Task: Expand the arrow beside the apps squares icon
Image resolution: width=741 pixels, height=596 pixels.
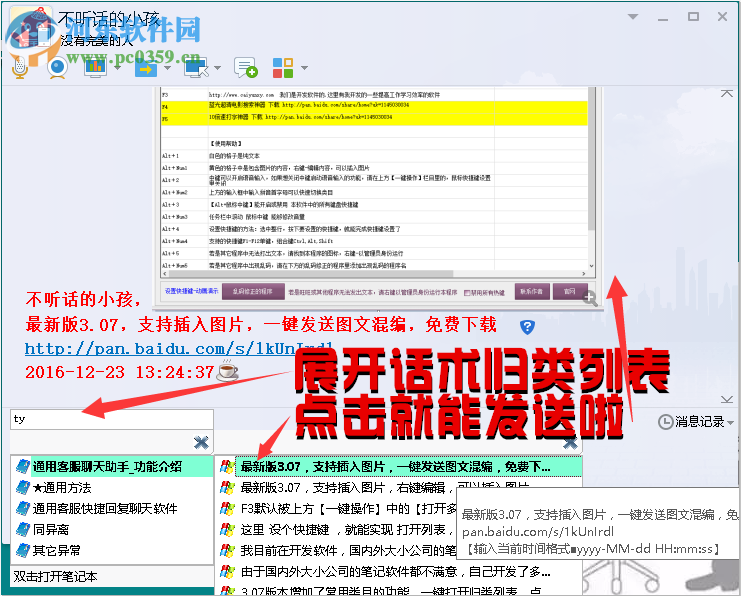Action: [x=304, y=68]
